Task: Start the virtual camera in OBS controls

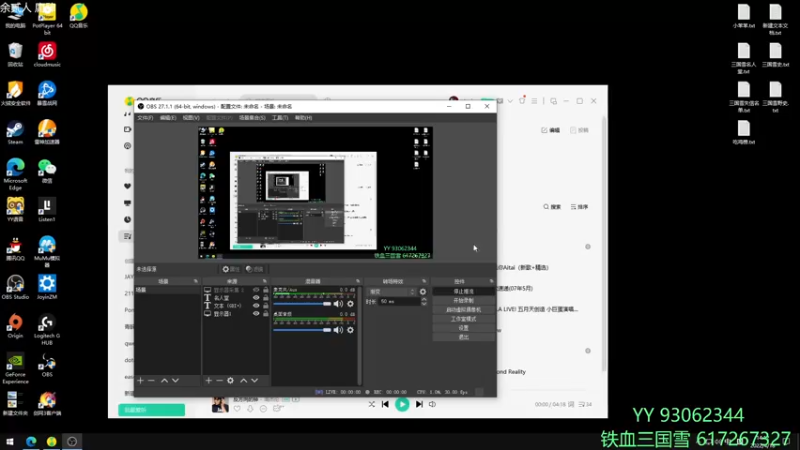Action: tap(463, 310)
